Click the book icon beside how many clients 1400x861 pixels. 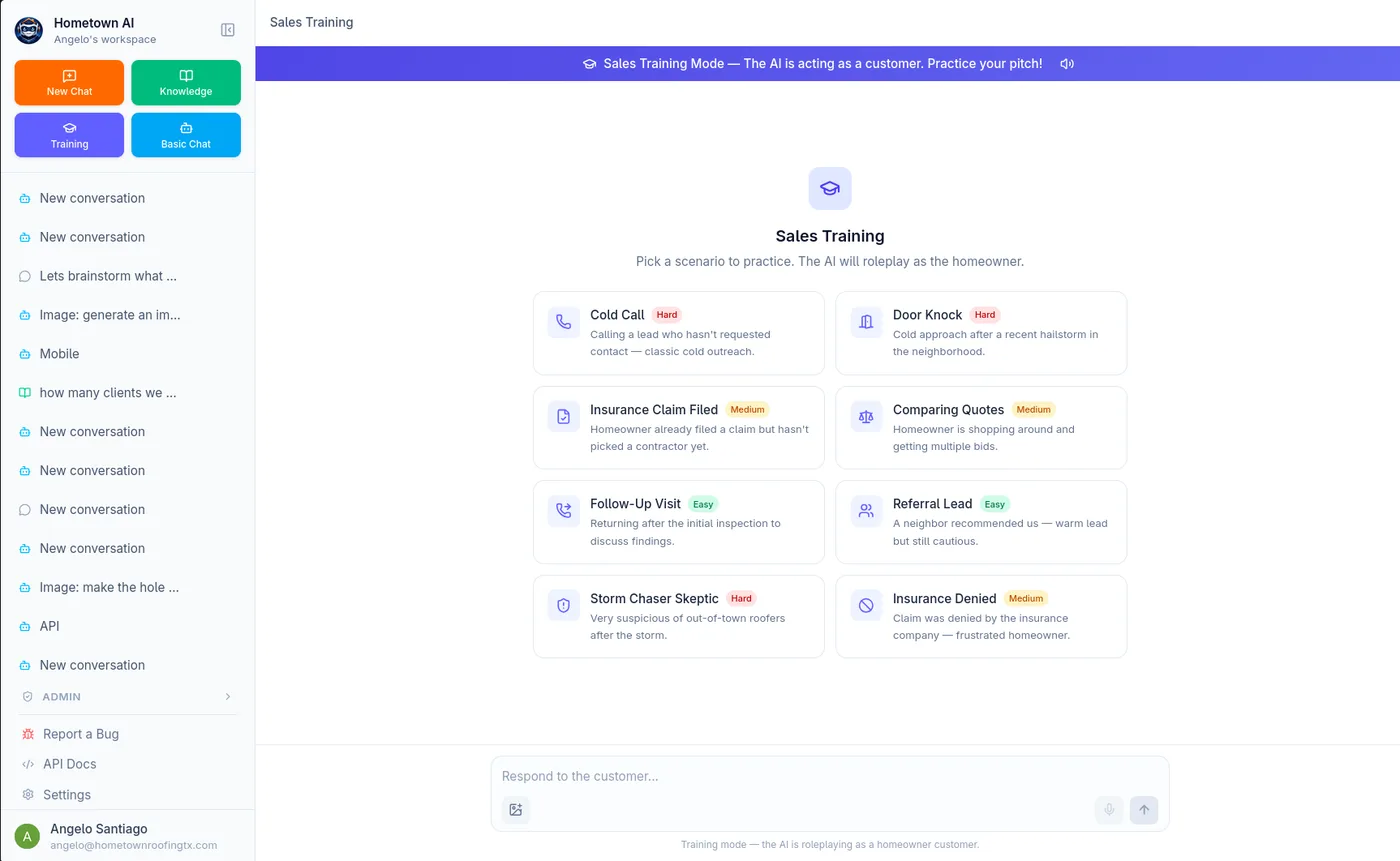(25, 393)
